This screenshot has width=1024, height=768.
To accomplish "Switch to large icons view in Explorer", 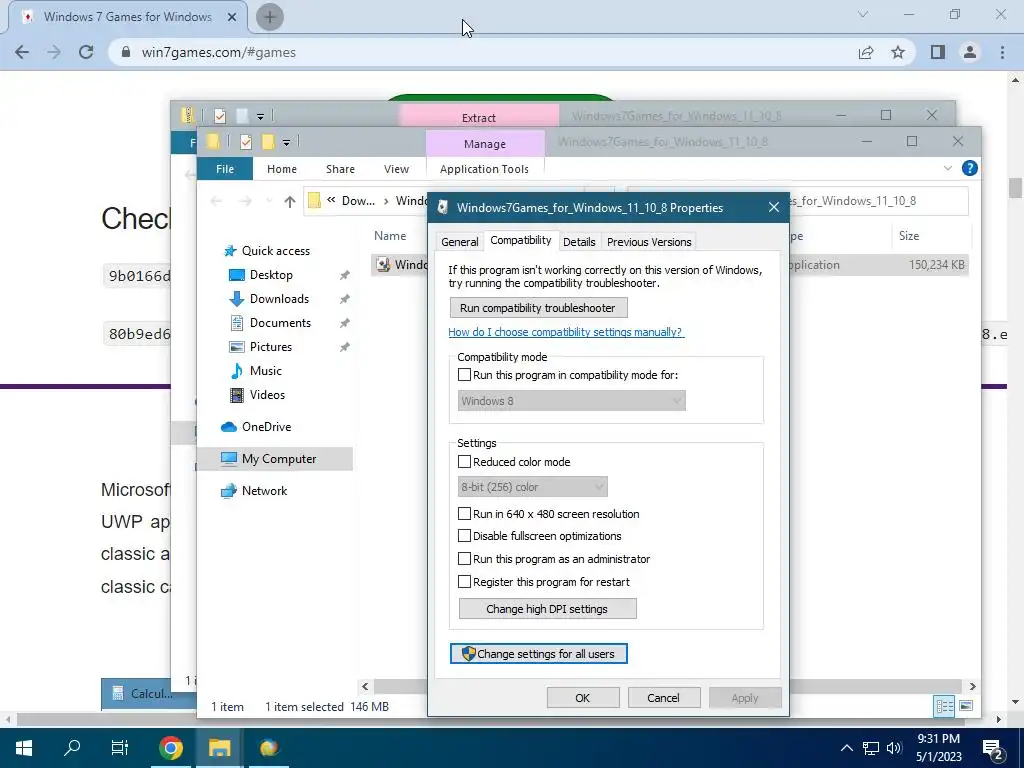I will [966, 706].
